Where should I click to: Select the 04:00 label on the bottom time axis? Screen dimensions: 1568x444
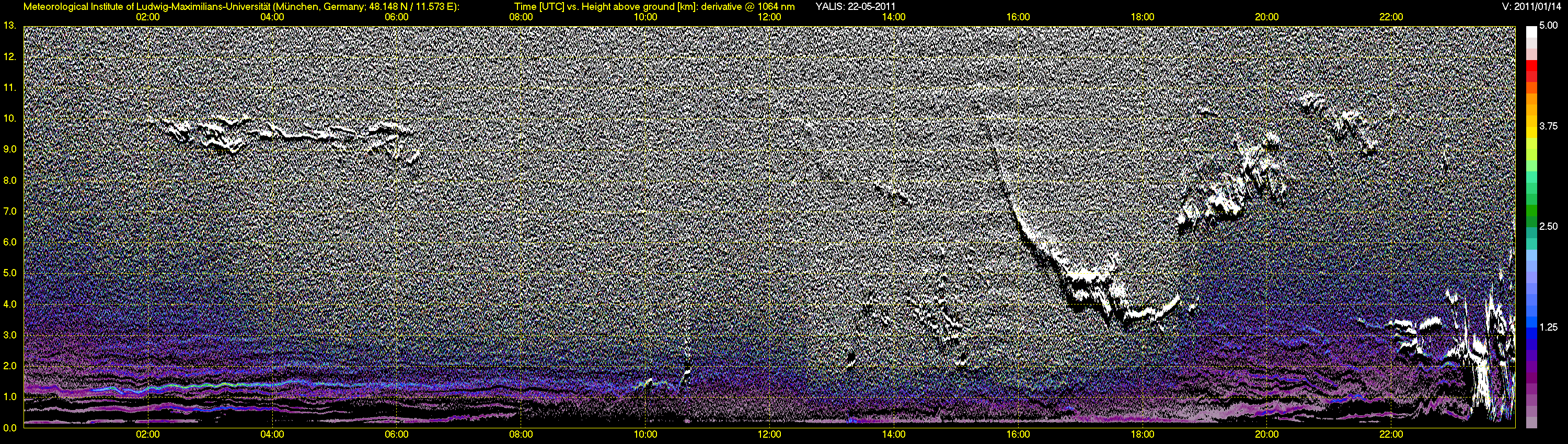click(272, 434)
